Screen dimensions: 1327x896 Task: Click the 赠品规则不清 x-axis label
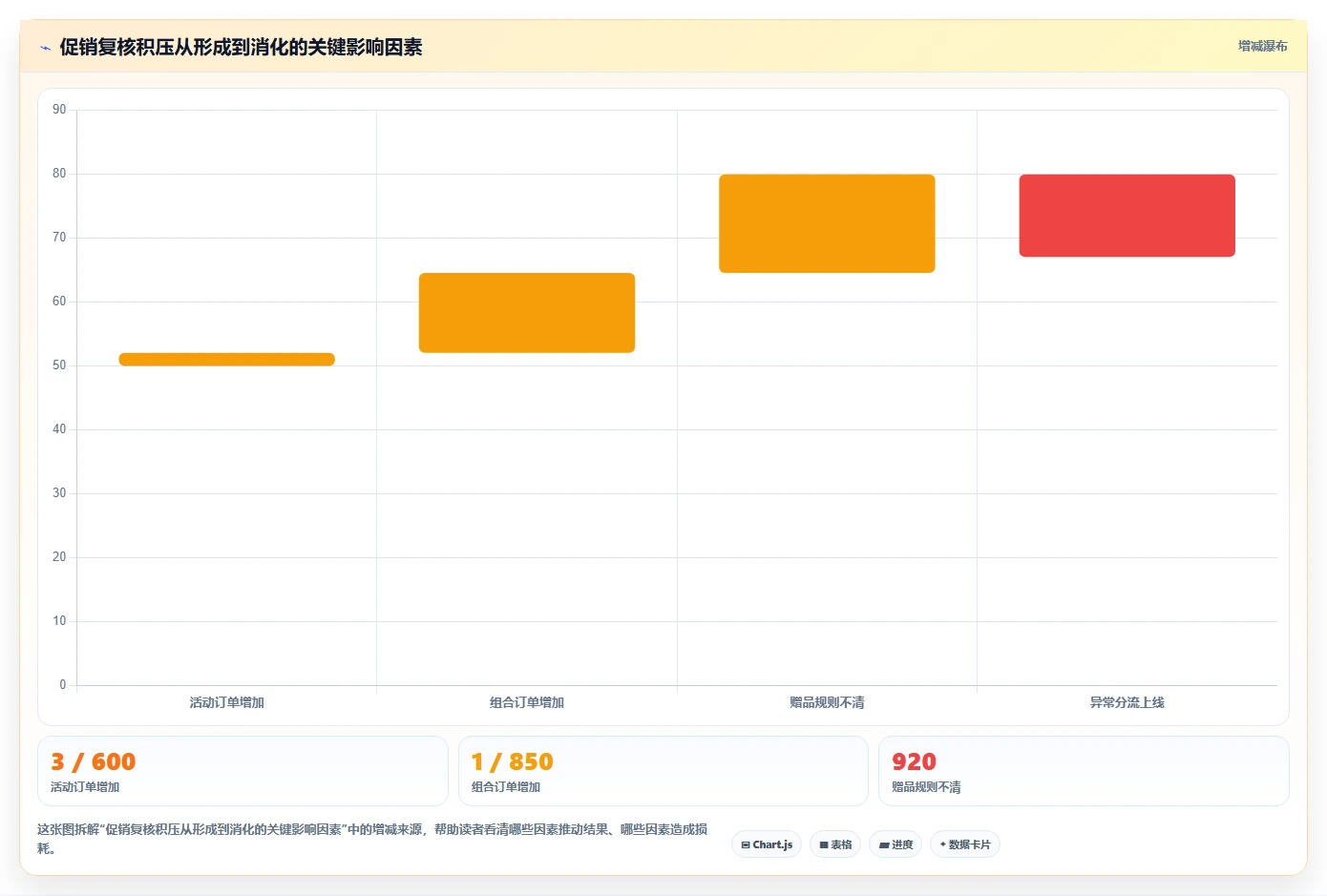pyautogui.click(x=827, y=702)
